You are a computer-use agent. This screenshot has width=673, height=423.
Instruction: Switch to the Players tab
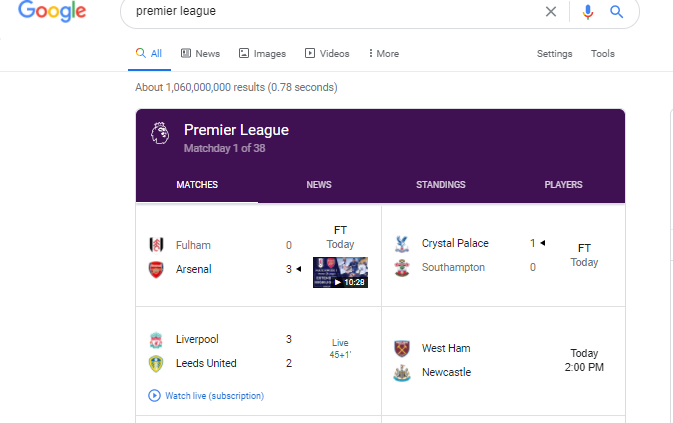click(x=563, y=185)
